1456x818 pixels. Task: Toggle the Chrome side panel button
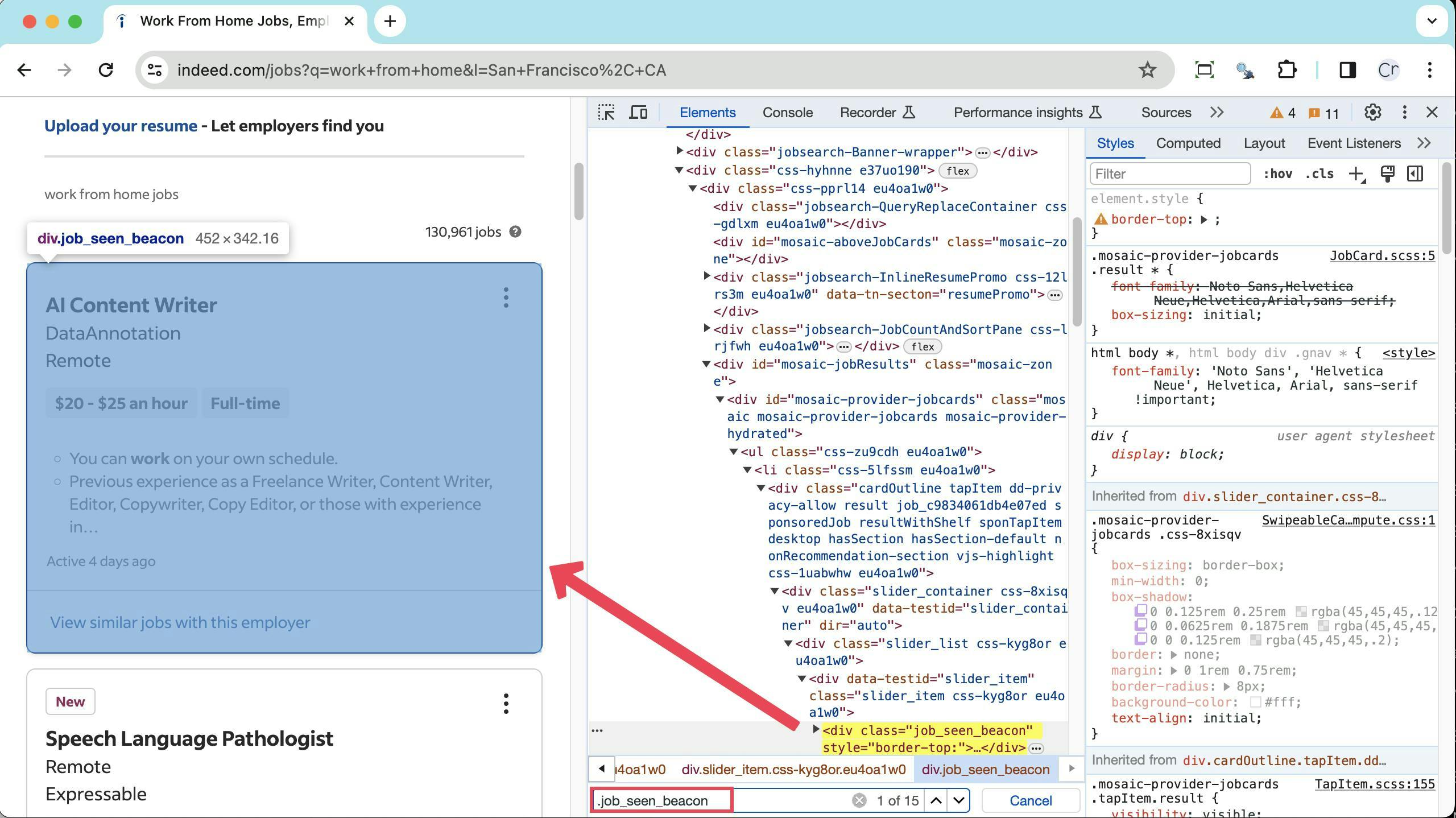point(1347,70)
